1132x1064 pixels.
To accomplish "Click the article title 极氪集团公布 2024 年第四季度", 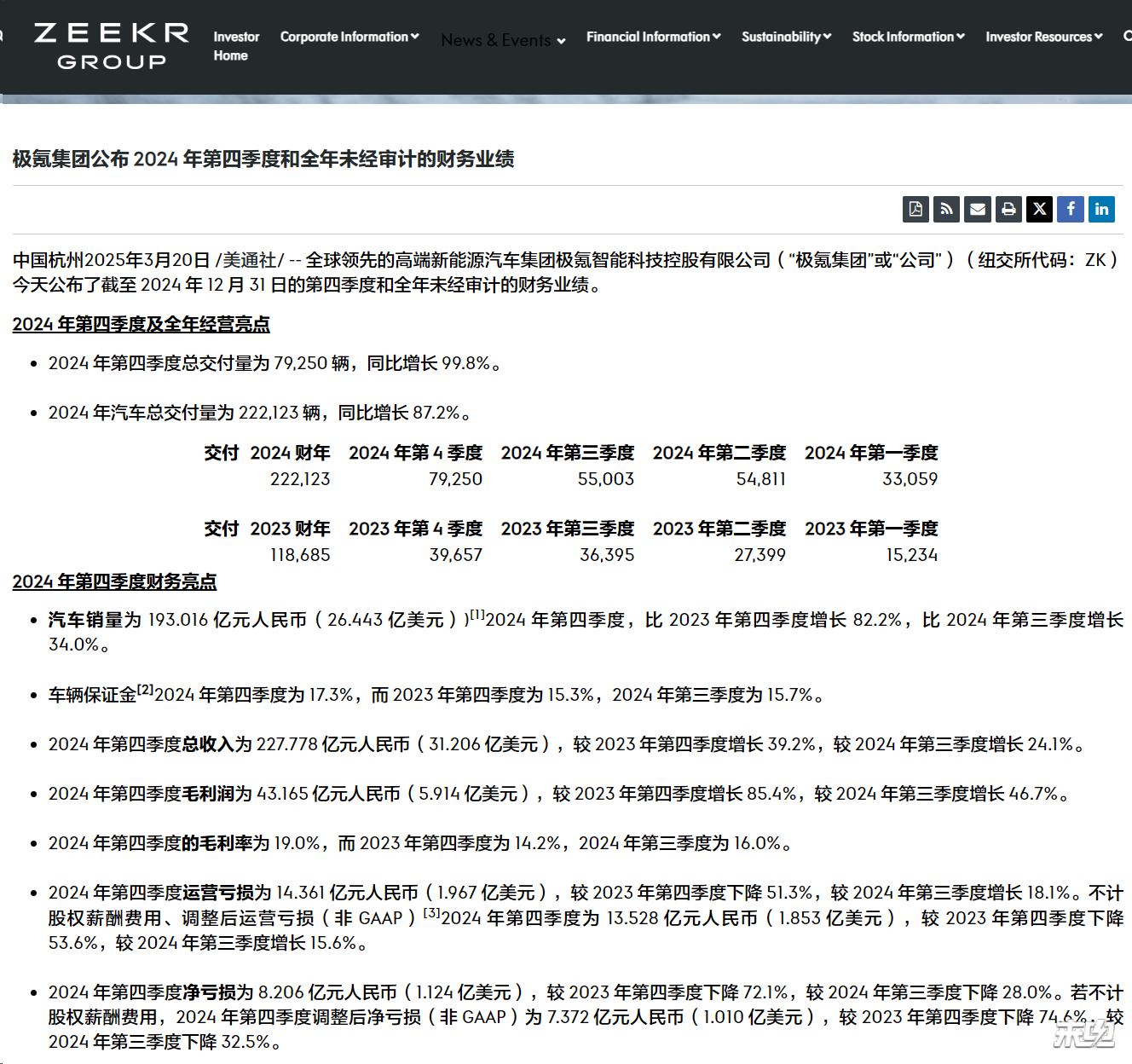I will pos(263,159).
